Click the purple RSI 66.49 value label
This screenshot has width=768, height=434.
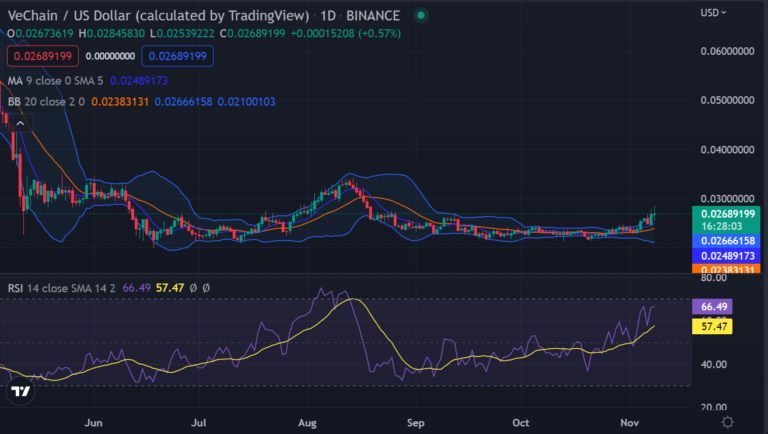[x=712, y=307]
